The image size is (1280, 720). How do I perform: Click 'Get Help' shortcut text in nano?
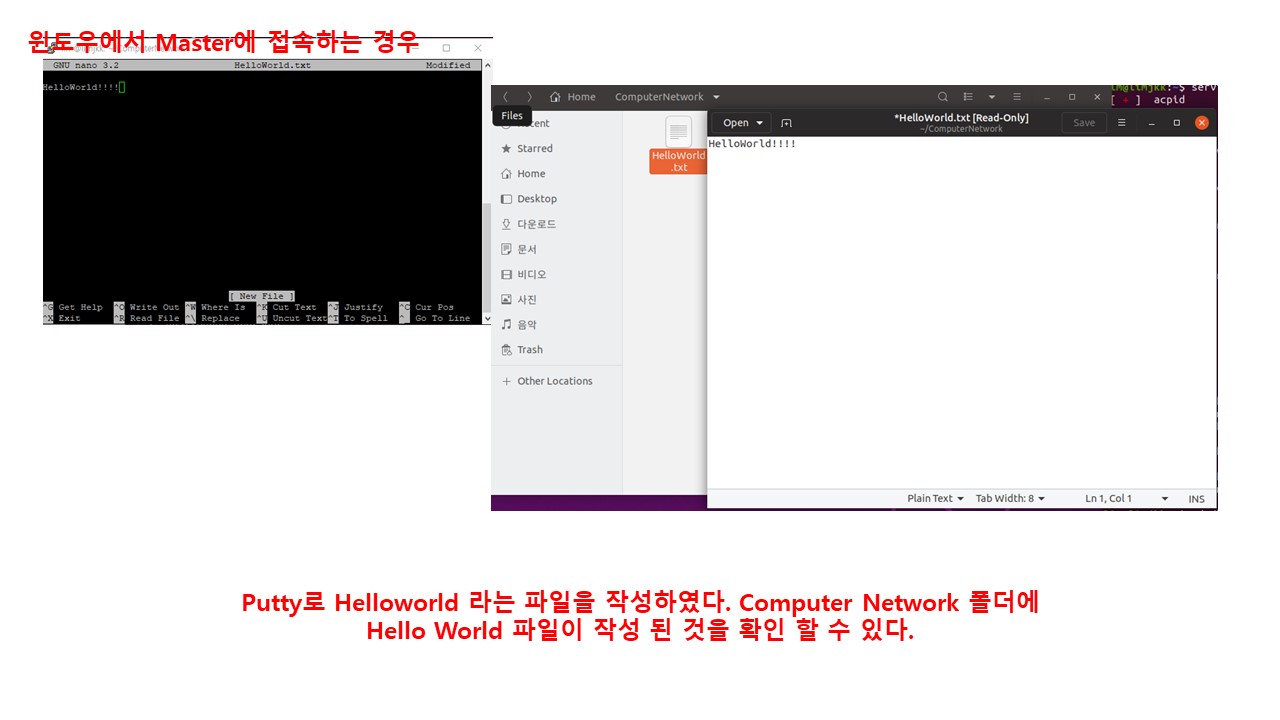pos(80,307)
